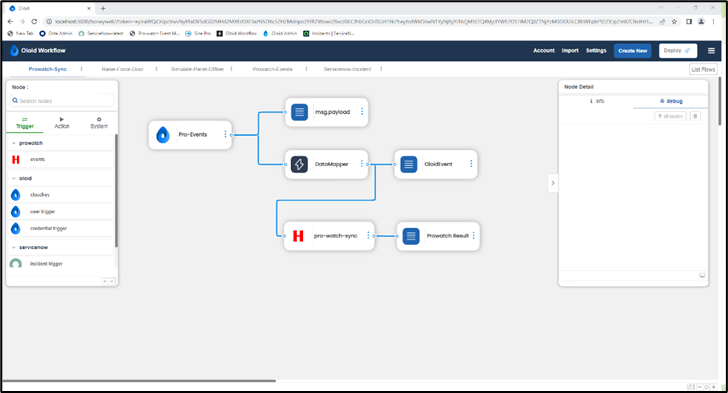
Task: Click the events trigger row text
Action: (x=38, y=159)
